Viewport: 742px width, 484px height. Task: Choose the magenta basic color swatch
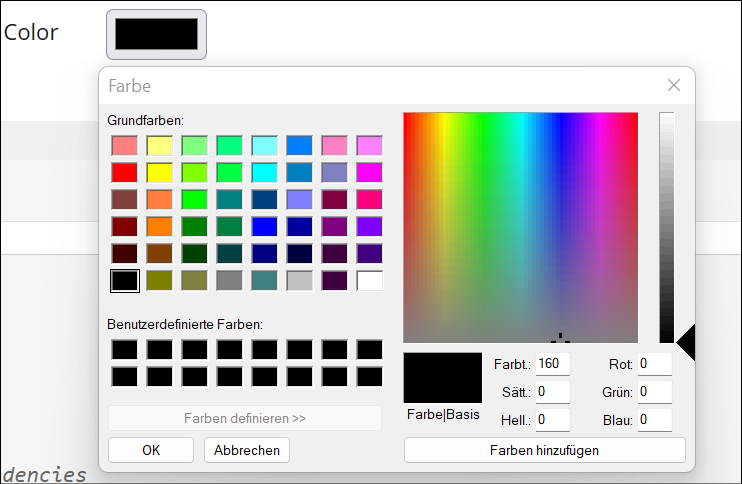point(370,173)
